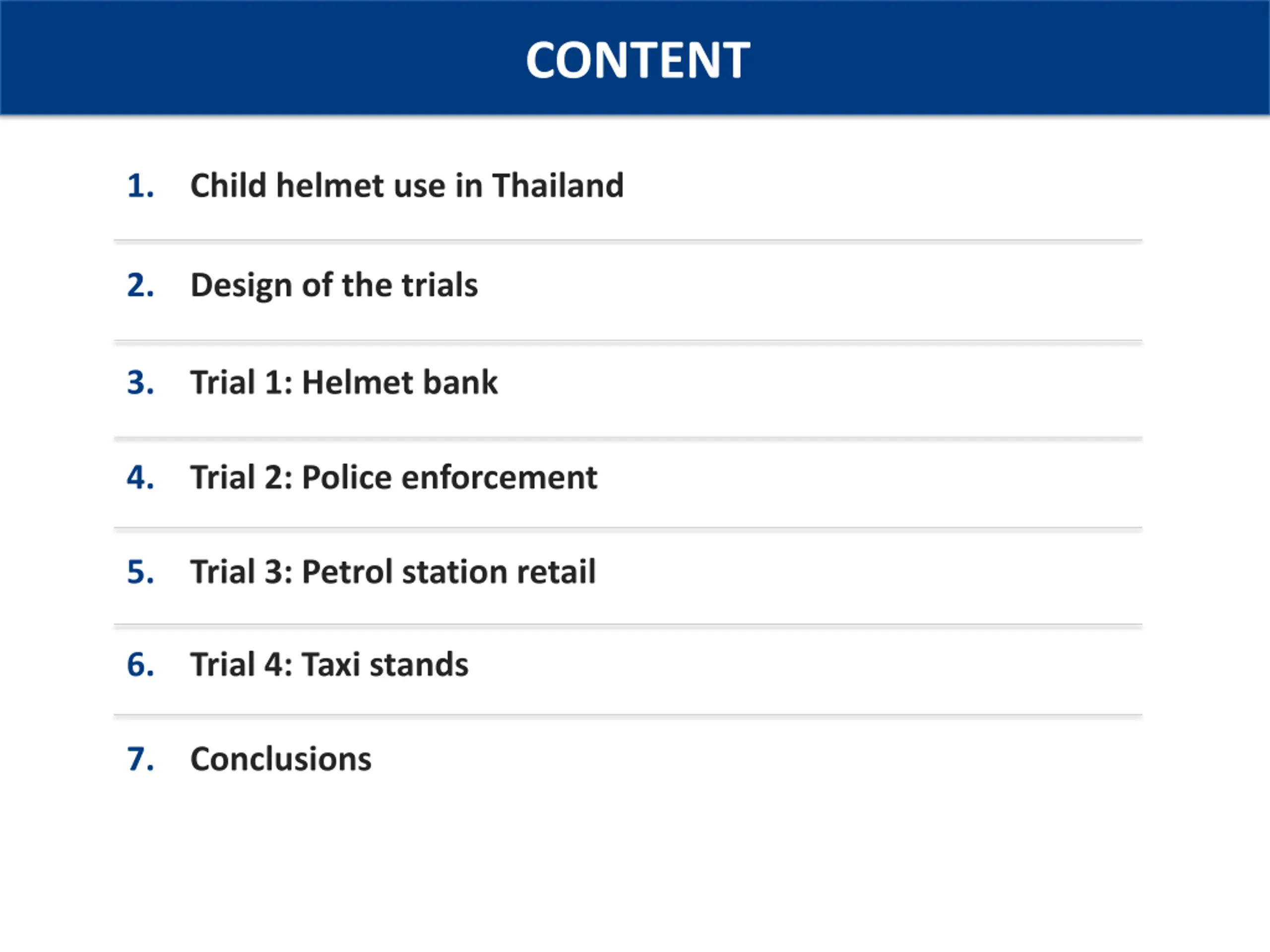
Task: Click the CONTENT title text
Action: [637, 59]
